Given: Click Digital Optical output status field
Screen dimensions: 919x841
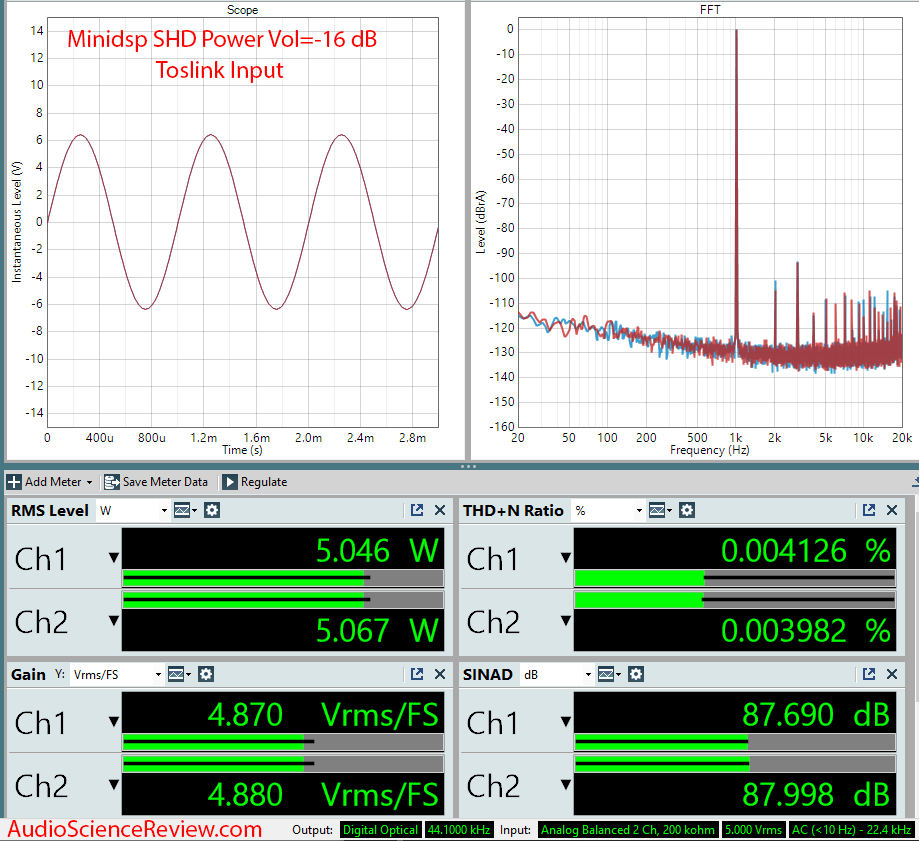Looking at the screenshot, I should pyautogui.click(x=380, y=830).
